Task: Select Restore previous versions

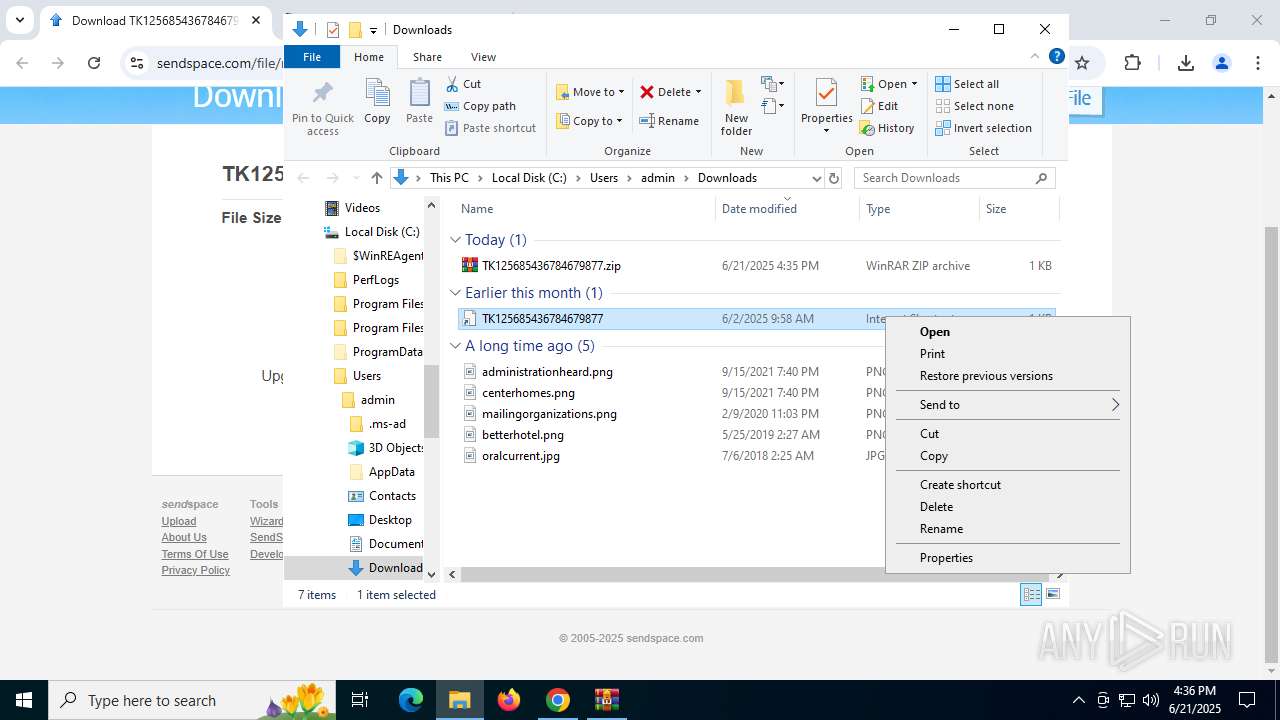Action: click(1007, 376)
